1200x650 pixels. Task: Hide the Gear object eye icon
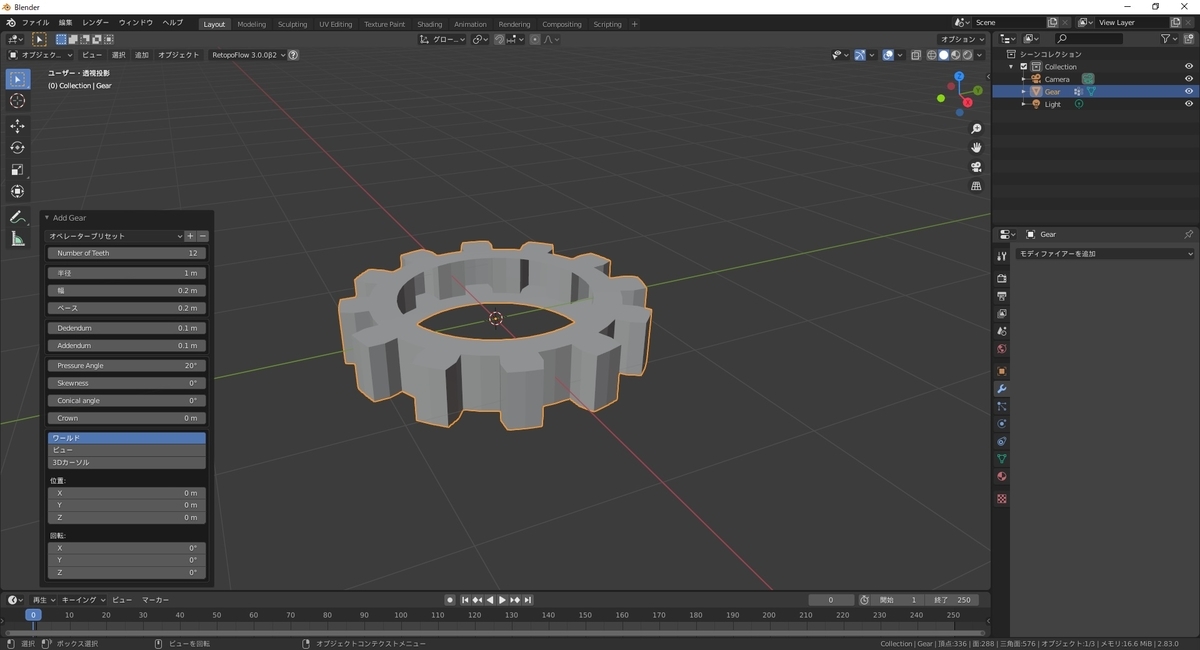click(1189, 91)
